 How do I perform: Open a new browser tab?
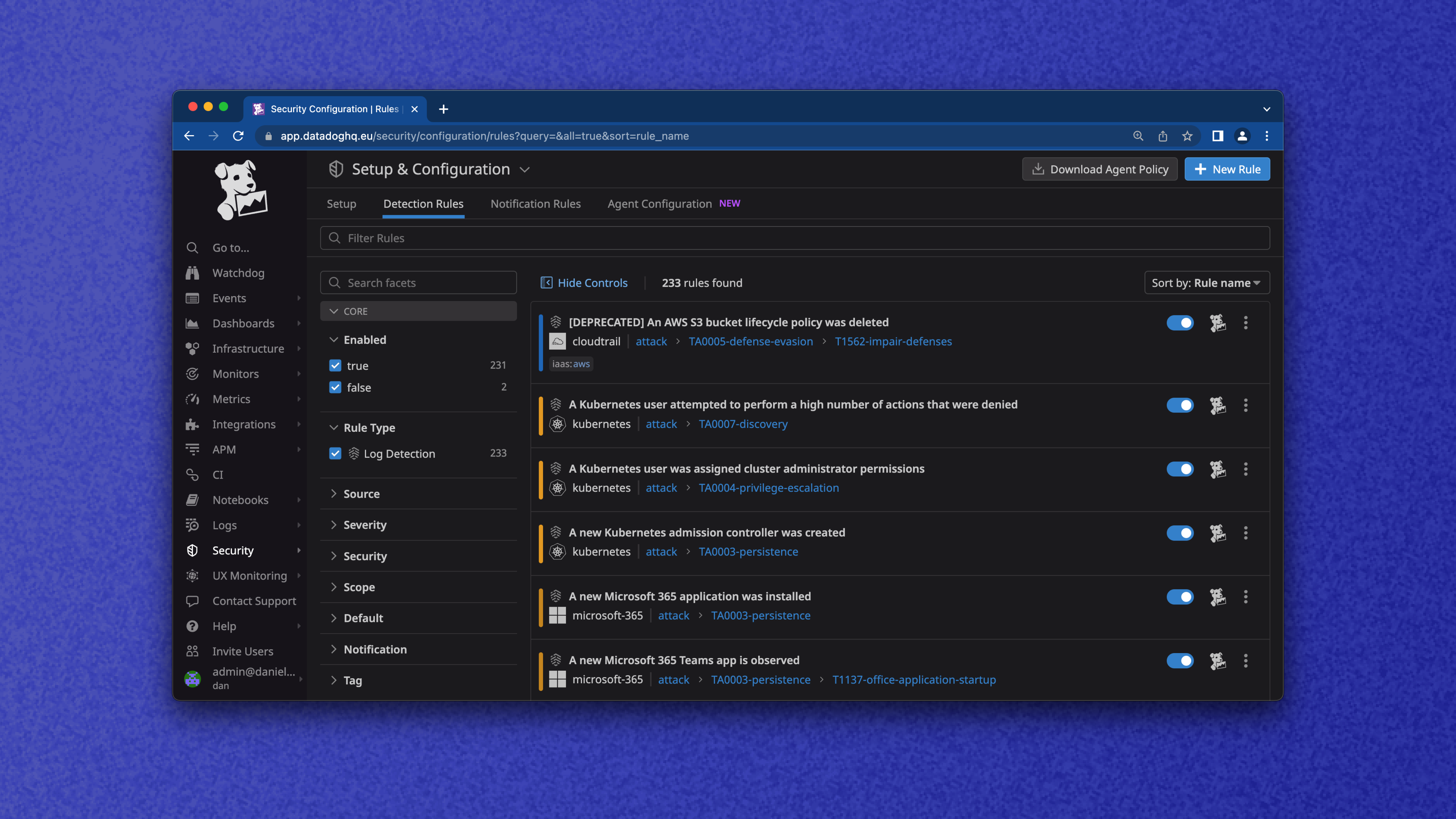[x=444, y=109]
